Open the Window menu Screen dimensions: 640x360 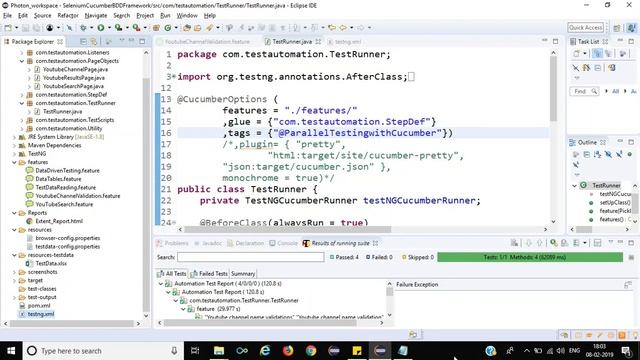(x=187, y=16)
